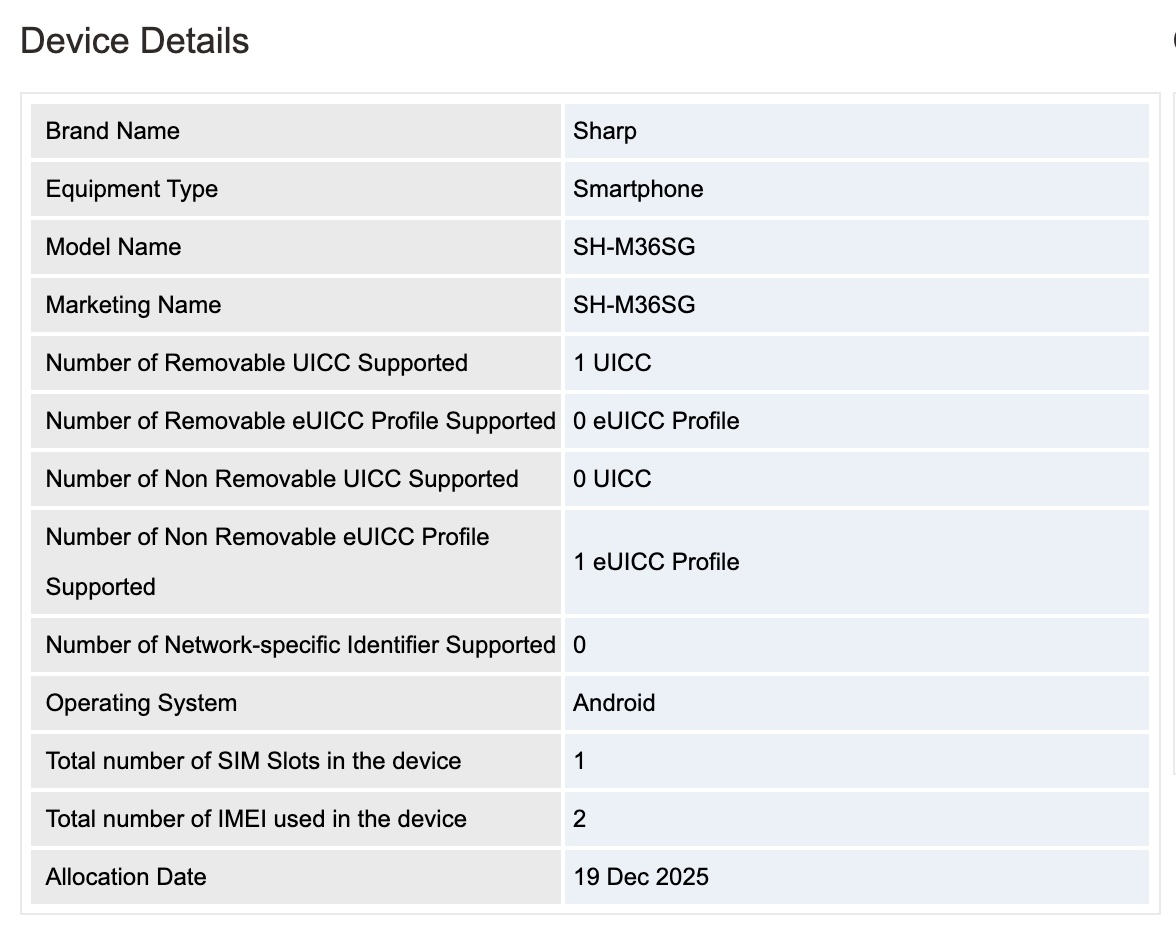Click Number of Non Removable UICC Supported

click(282, 479)
